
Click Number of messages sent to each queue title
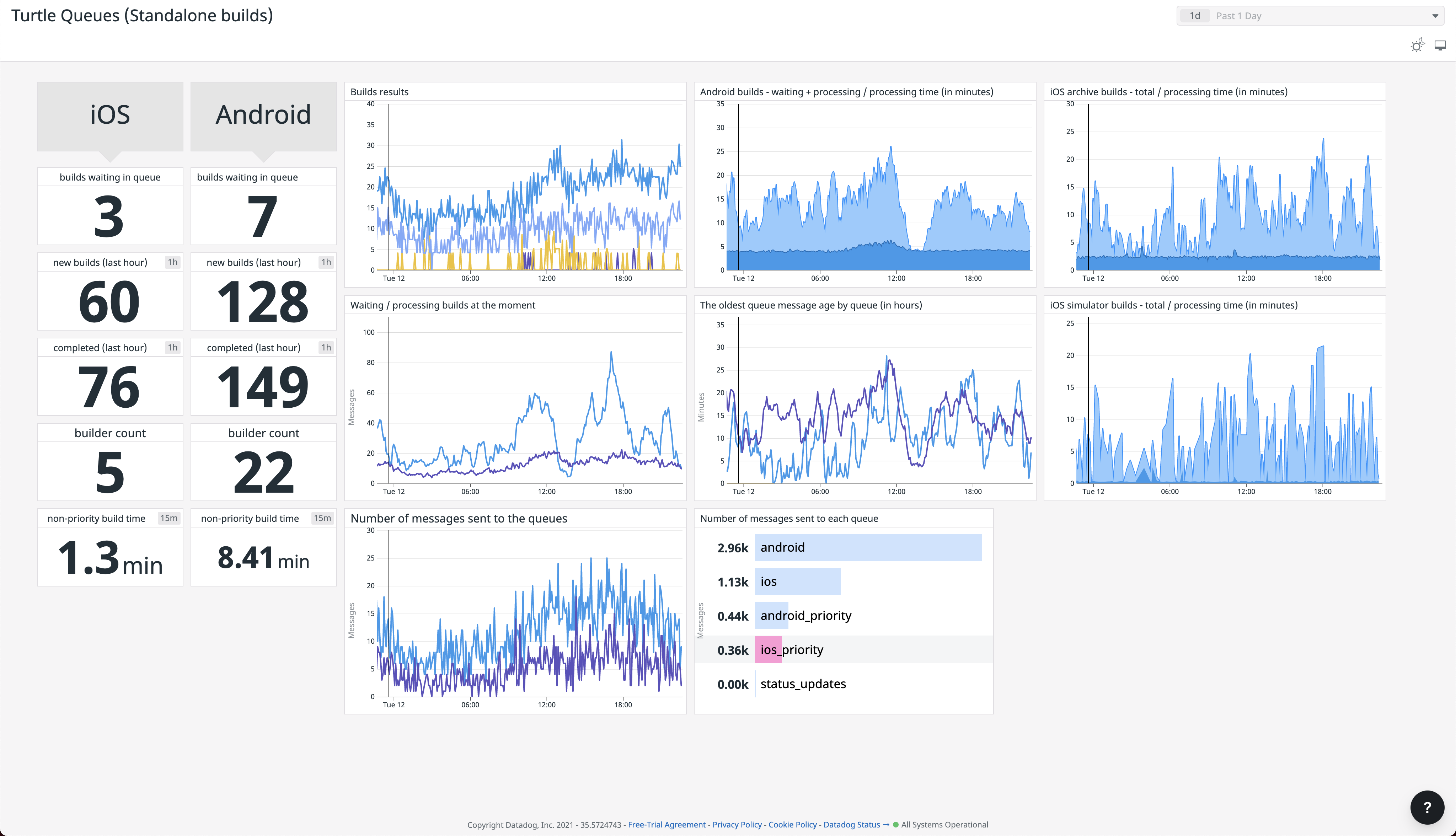pos(789,519)
